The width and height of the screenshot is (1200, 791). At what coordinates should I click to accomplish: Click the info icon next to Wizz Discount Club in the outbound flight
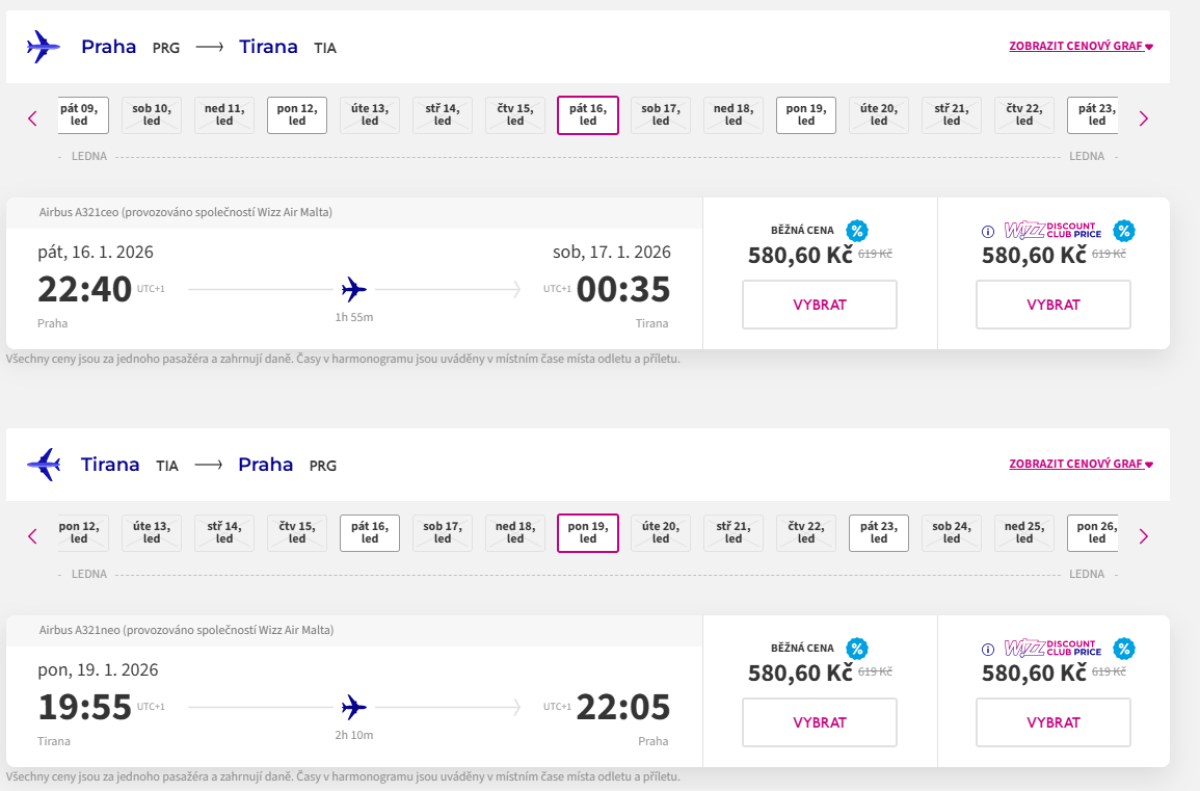pos(988,232)
